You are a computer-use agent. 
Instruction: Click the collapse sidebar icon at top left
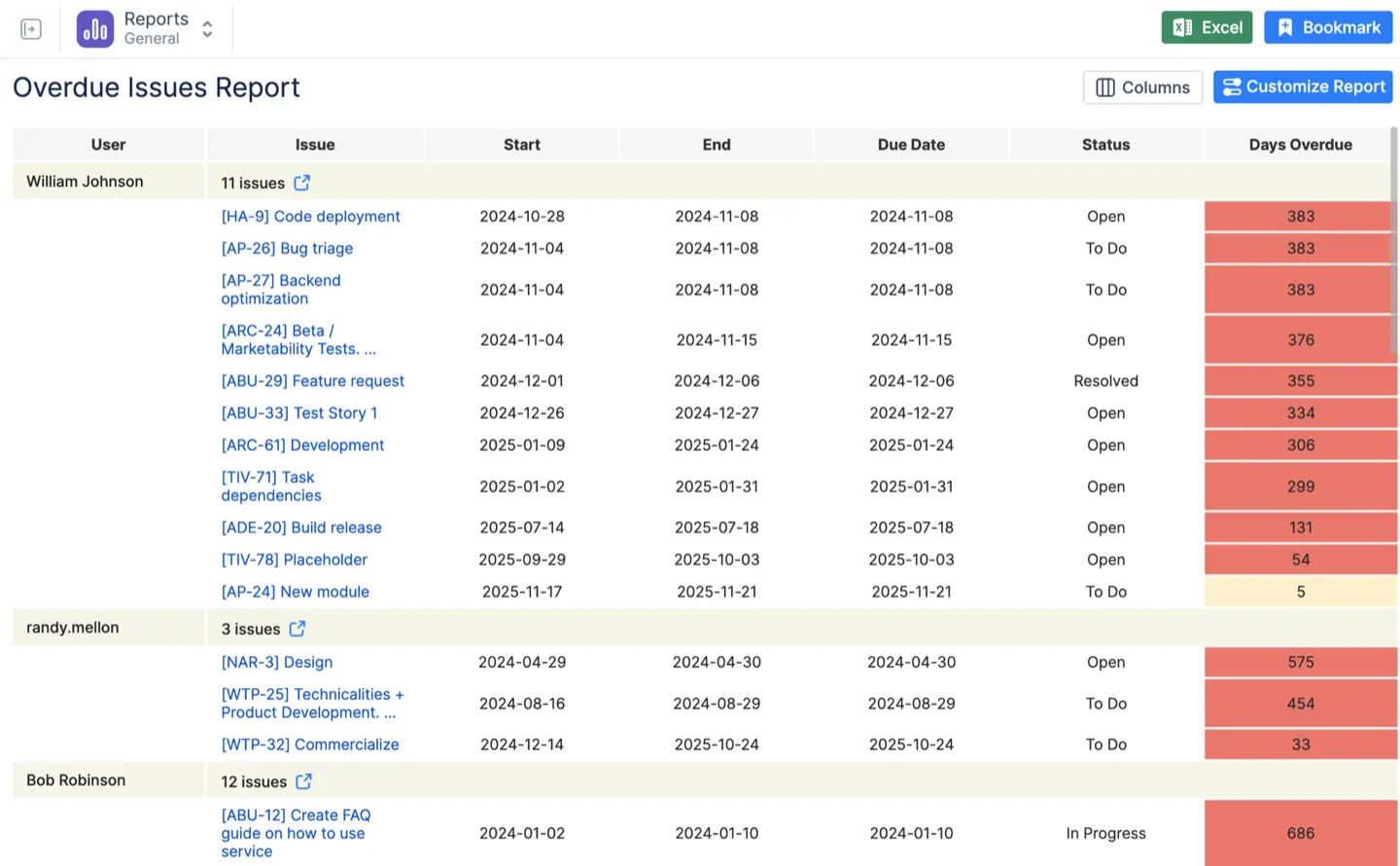click(x=30, y=28)
